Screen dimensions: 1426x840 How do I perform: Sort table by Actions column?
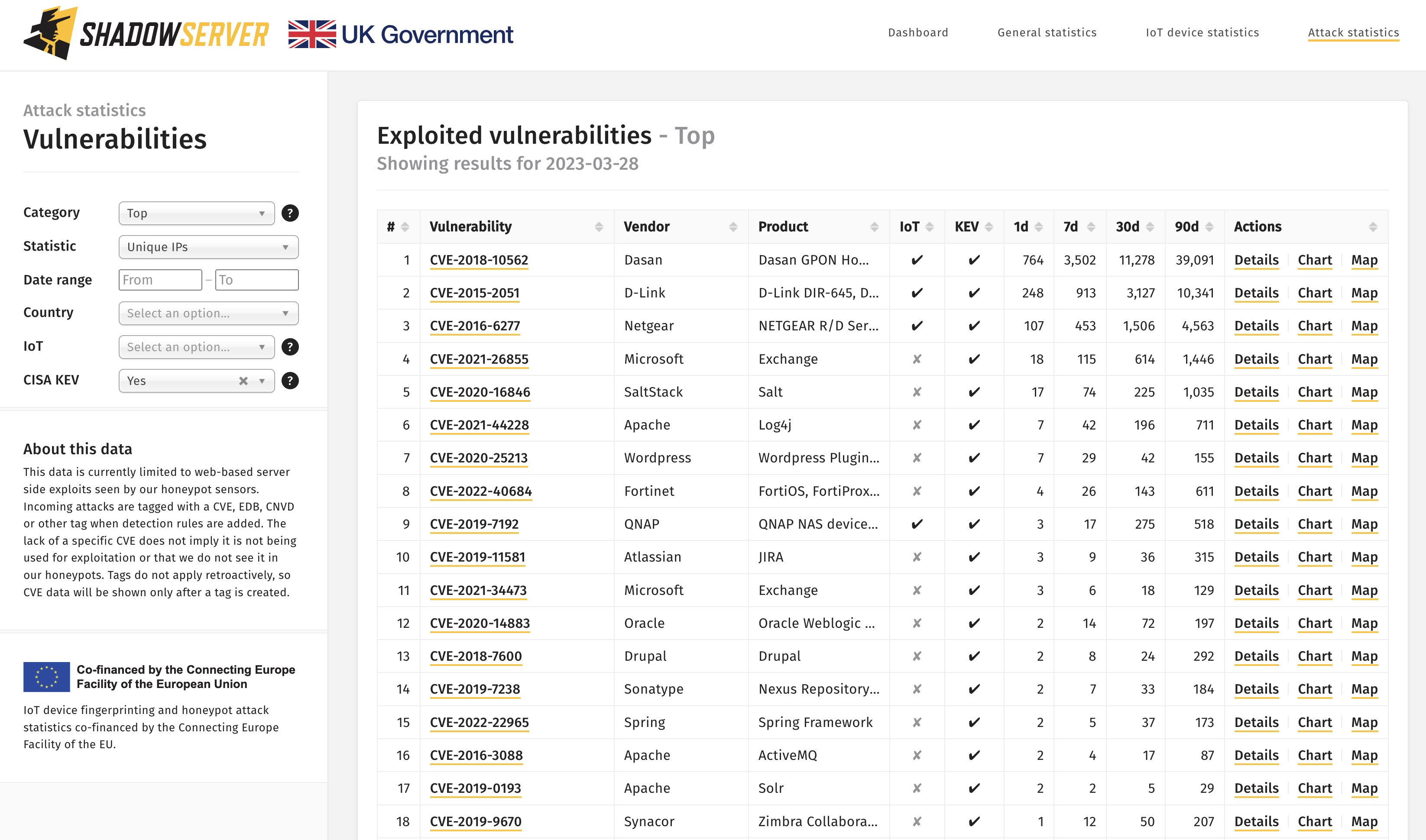pyautogui.click(x=1373, y=226)
